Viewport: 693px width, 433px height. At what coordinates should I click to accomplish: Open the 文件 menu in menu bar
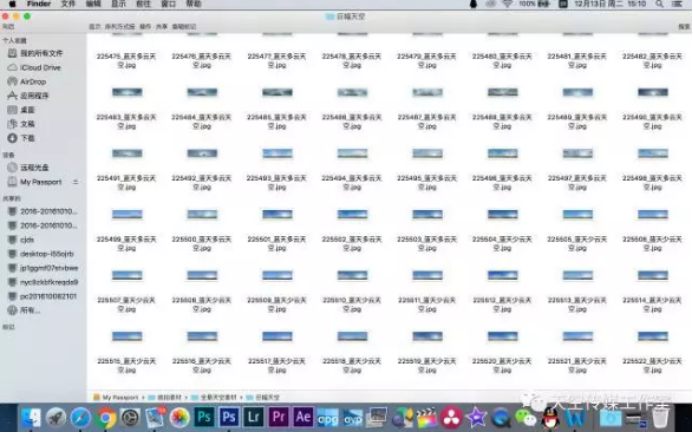point(67,5)
